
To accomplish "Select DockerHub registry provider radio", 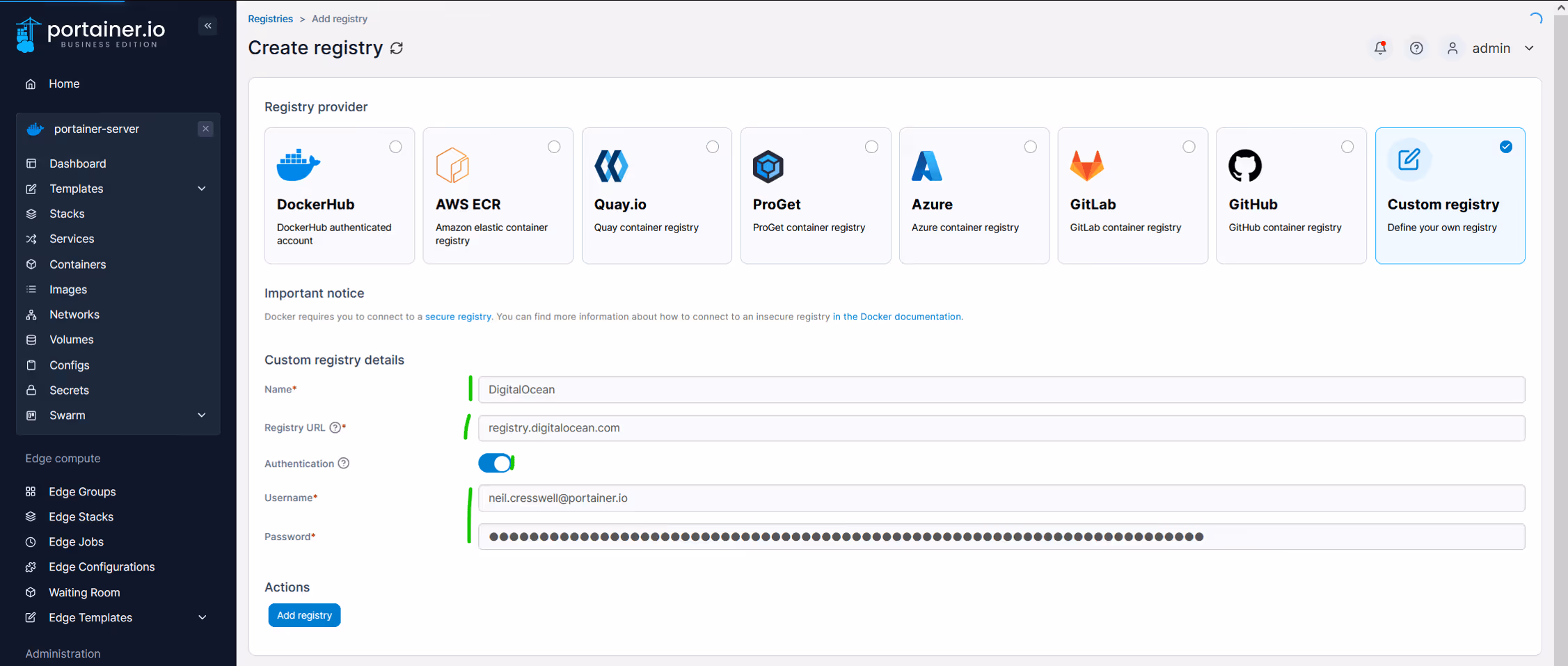I will [395, 147].
